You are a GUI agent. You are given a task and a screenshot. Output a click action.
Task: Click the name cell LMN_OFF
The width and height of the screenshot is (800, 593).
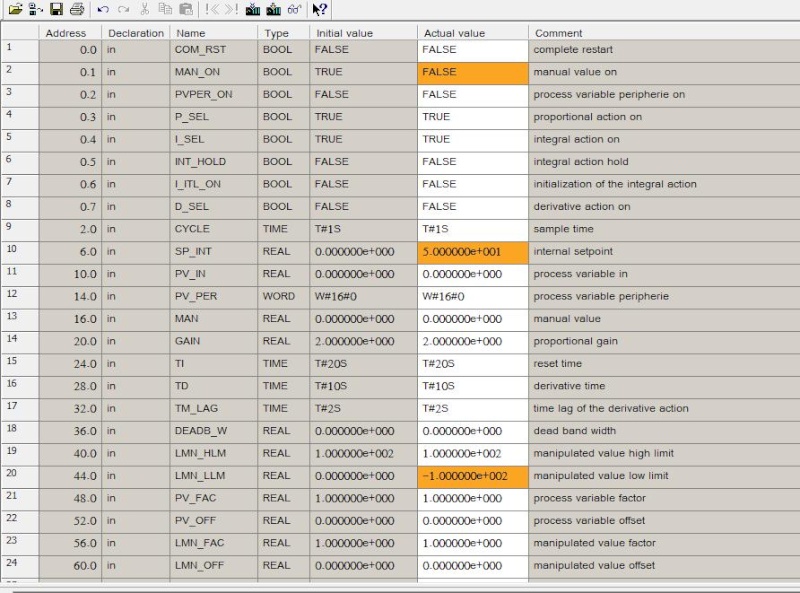[x=214, y=567]
